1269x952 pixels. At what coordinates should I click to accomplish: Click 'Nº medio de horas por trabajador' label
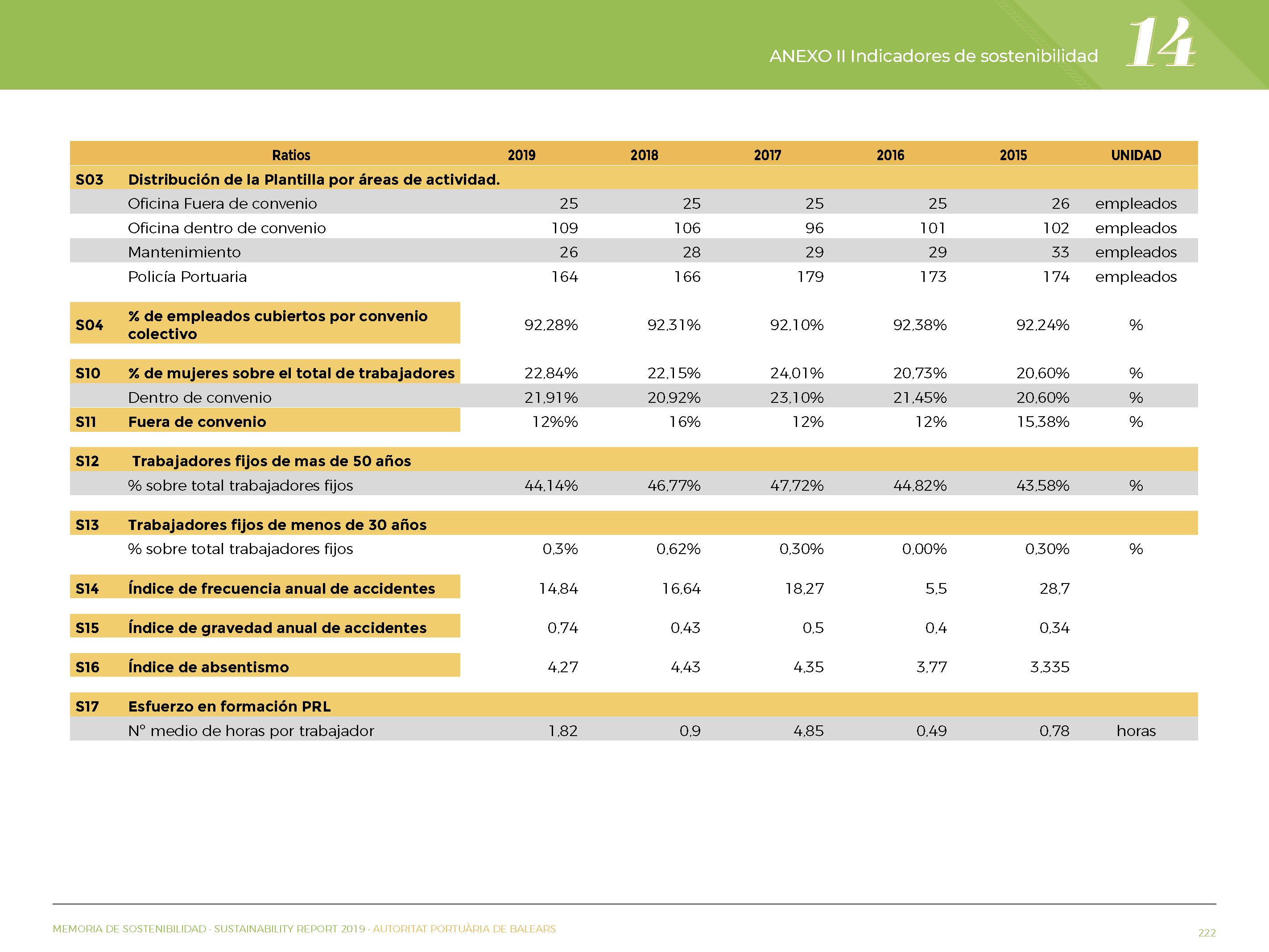click(x=251, y=731)
